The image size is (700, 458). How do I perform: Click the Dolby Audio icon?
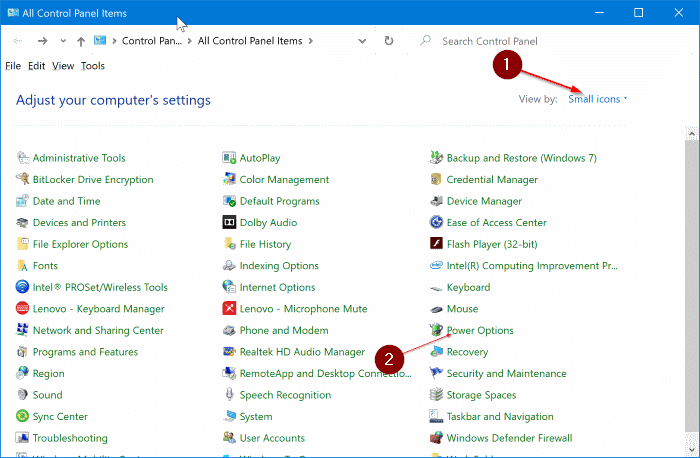229,222
